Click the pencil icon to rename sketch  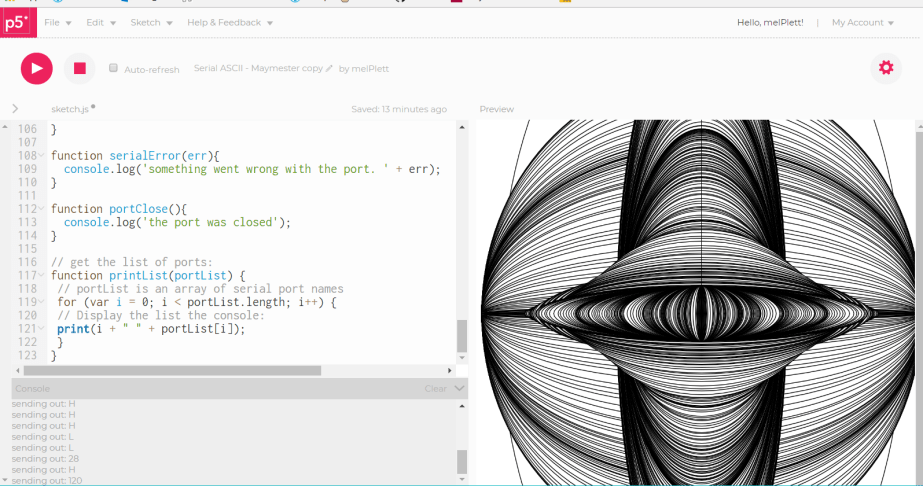(x=329, y=69)
